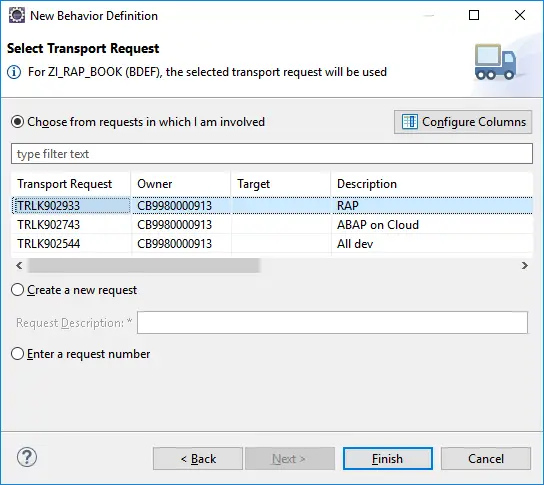Click the help question mark icon
The width and height of the screenshot is (544, 485).
tap(27, 457)
